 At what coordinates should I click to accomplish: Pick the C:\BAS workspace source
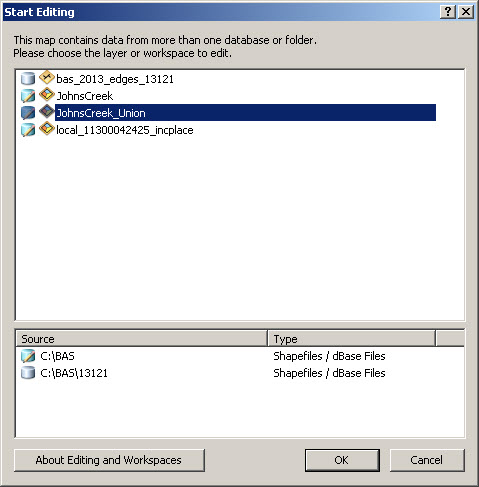tap(57, 356)
